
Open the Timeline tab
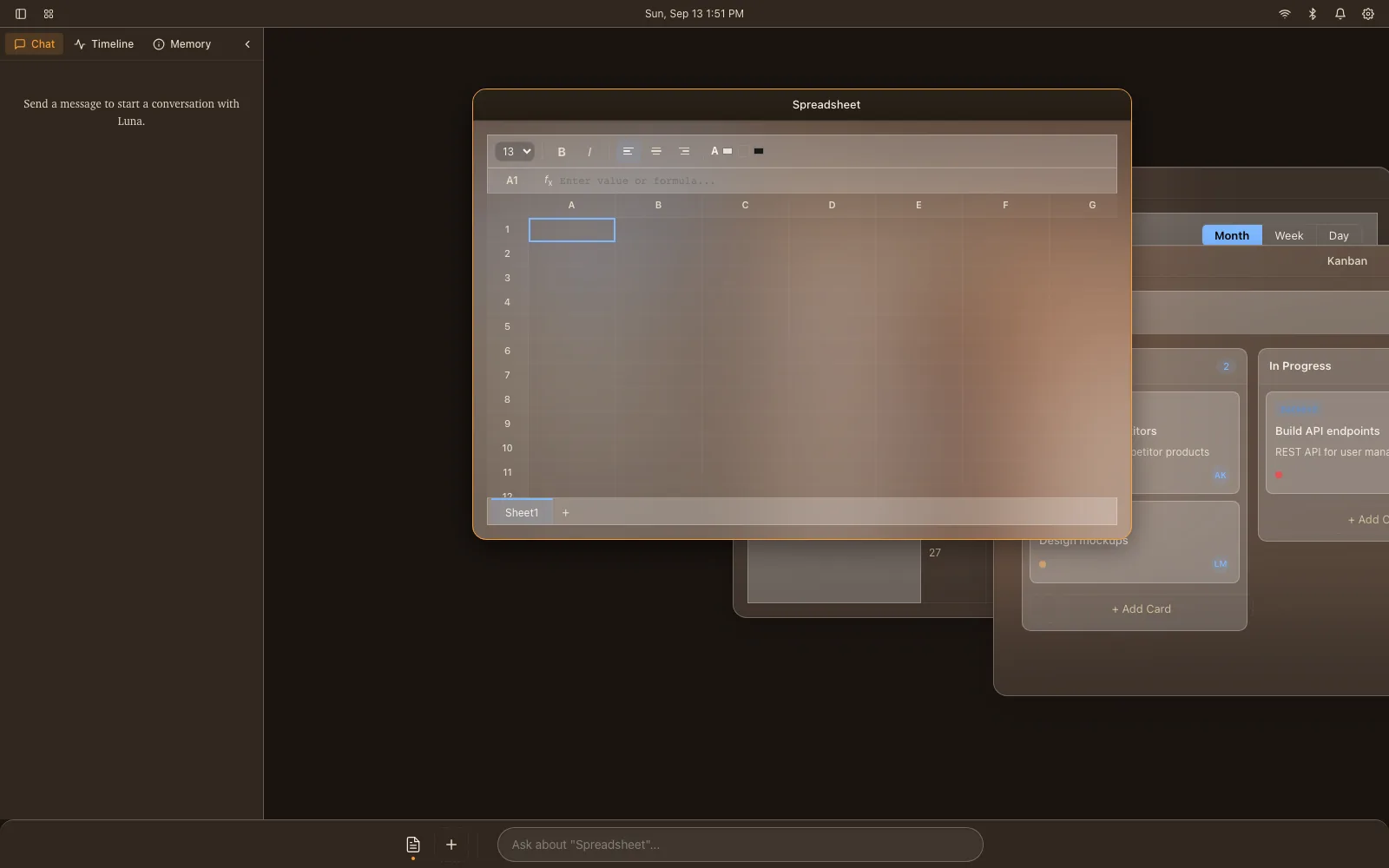coord(104,44)
